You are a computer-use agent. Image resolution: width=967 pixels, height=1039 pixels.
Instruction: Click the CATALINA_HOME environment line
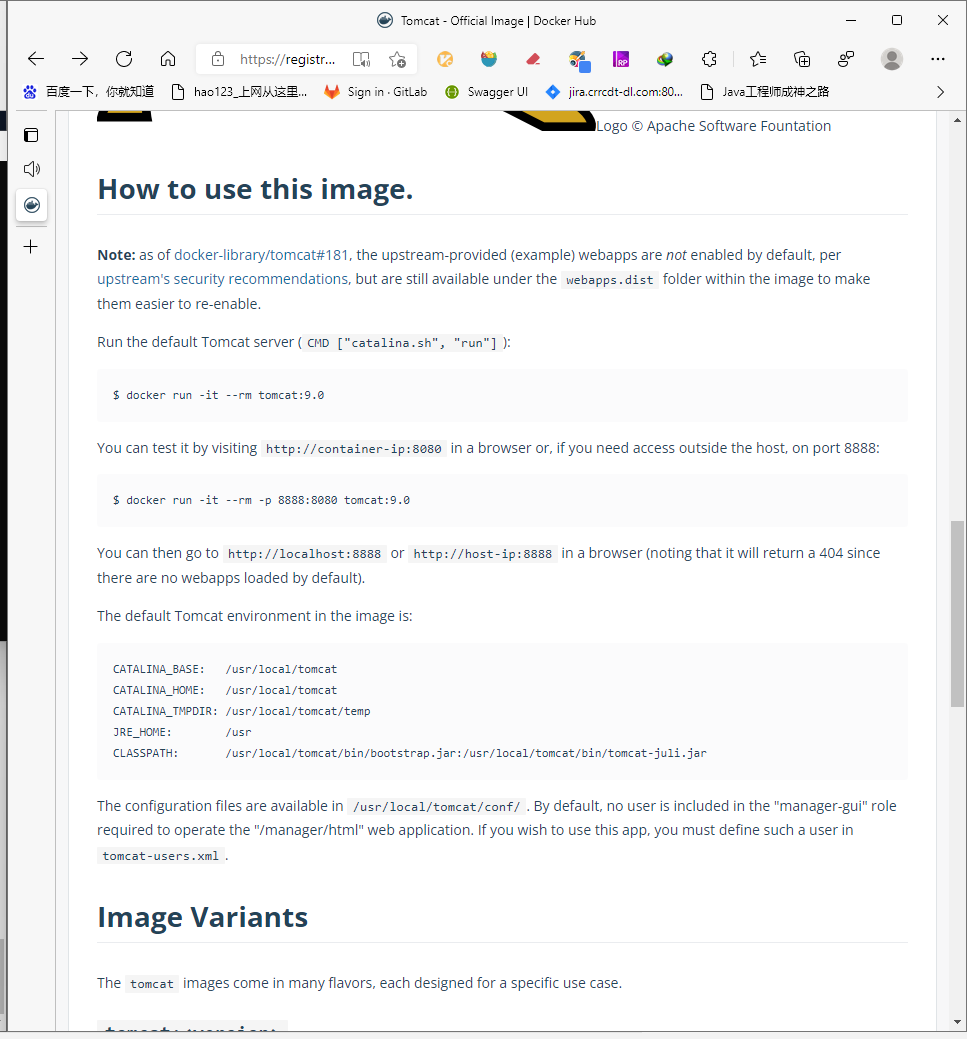[225, 690]
